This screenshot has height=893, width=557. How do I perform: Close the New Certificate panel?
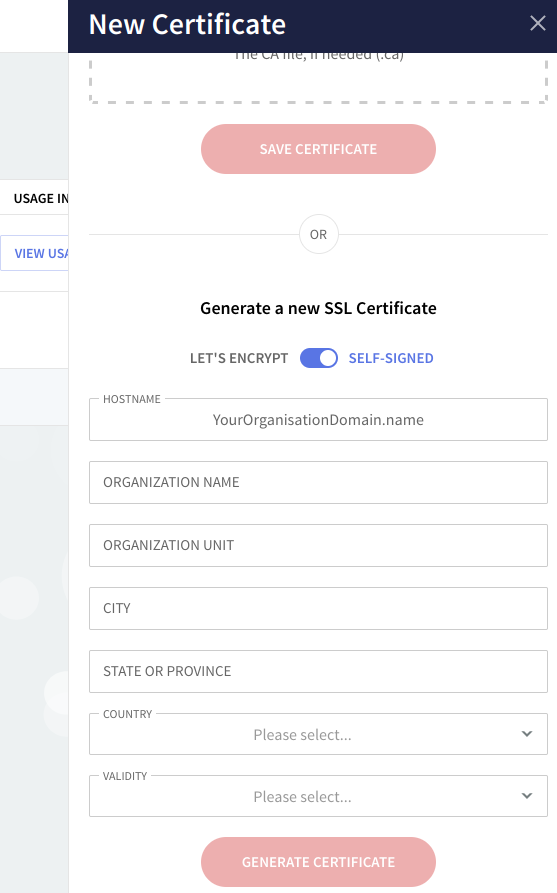(538, 23)
